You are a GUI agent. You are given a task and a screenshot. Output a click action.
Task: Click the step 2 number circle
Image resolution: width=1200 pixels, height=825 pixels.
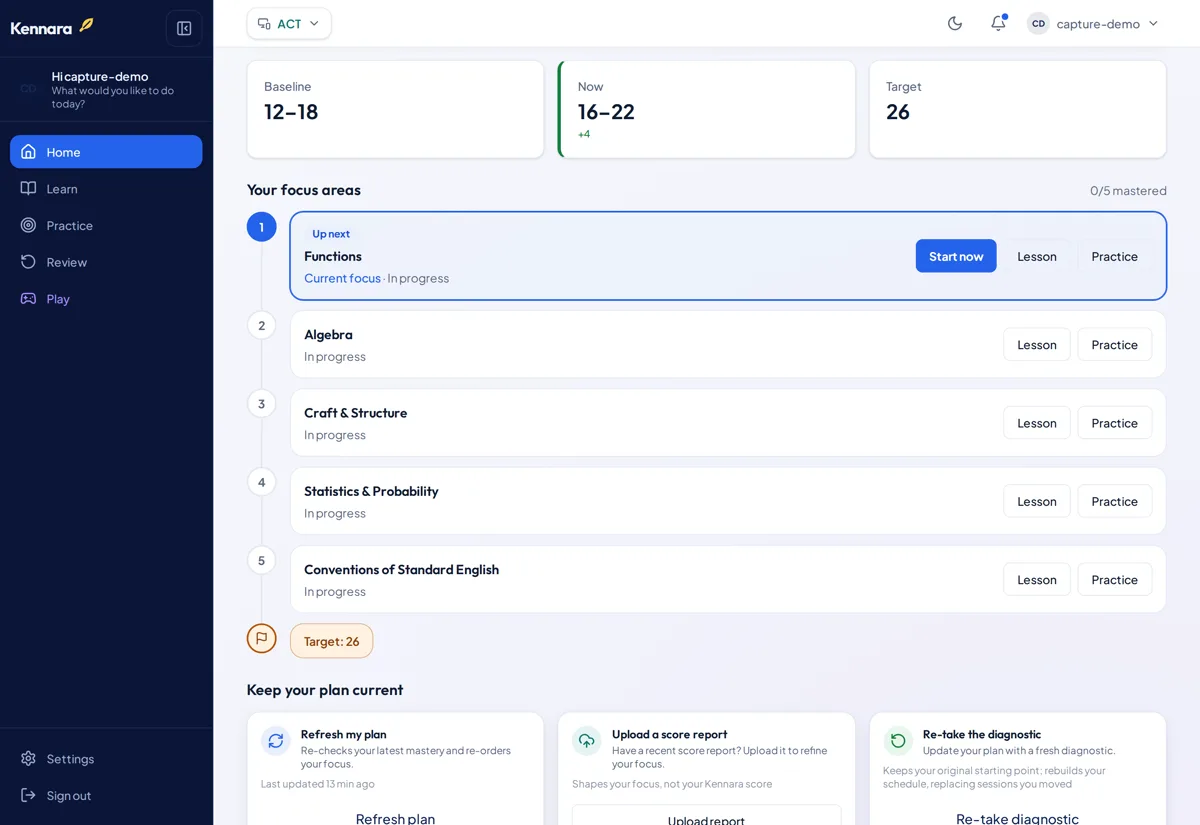tap(262, 325)
